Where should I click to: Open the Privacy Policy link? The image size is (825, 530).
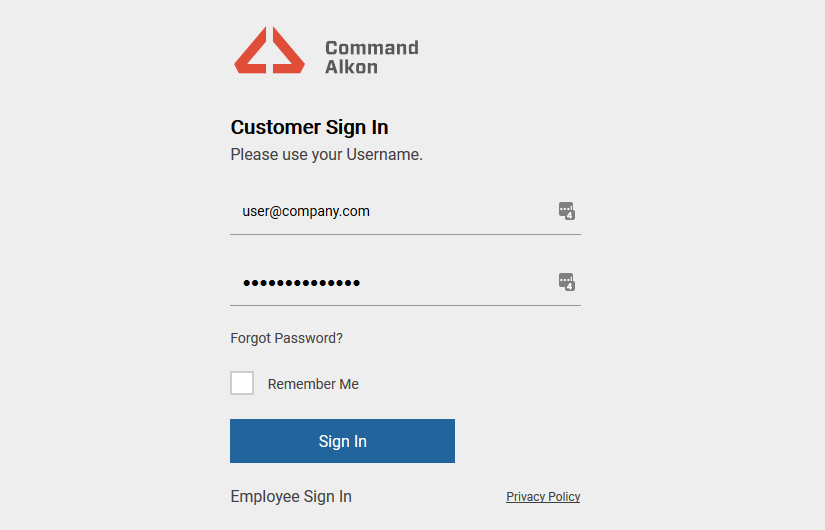[x=543, y=496]
